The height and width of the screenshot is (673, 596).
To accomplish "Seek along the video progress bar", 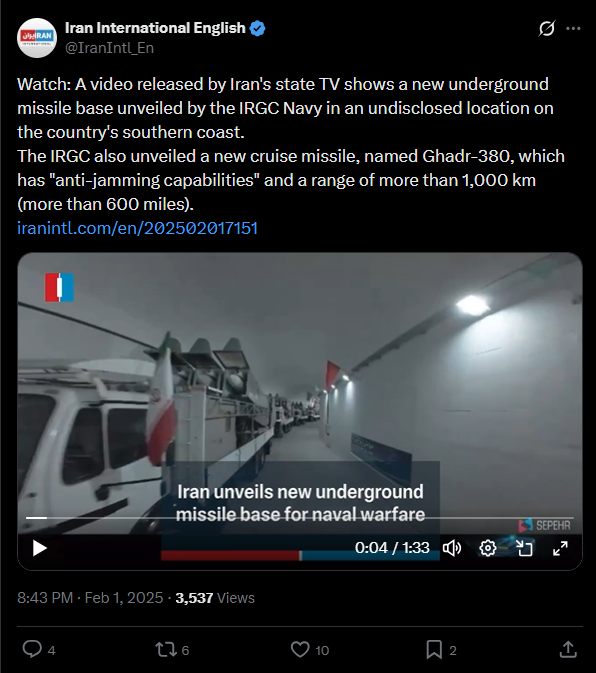I will [x=300, y=518].
